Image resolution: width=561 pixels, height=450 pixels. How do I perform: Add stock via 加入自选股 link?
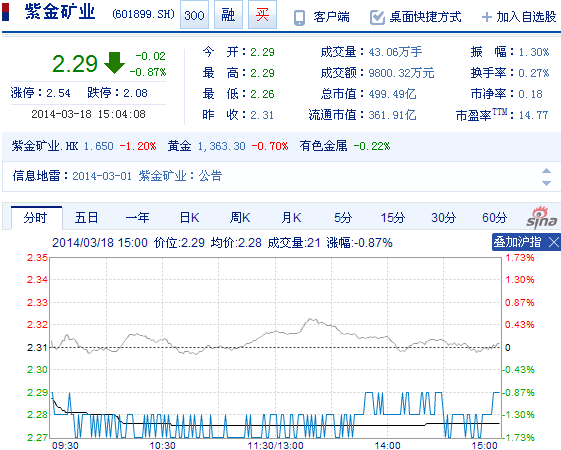pyautogui.click(x=526, y=17)
